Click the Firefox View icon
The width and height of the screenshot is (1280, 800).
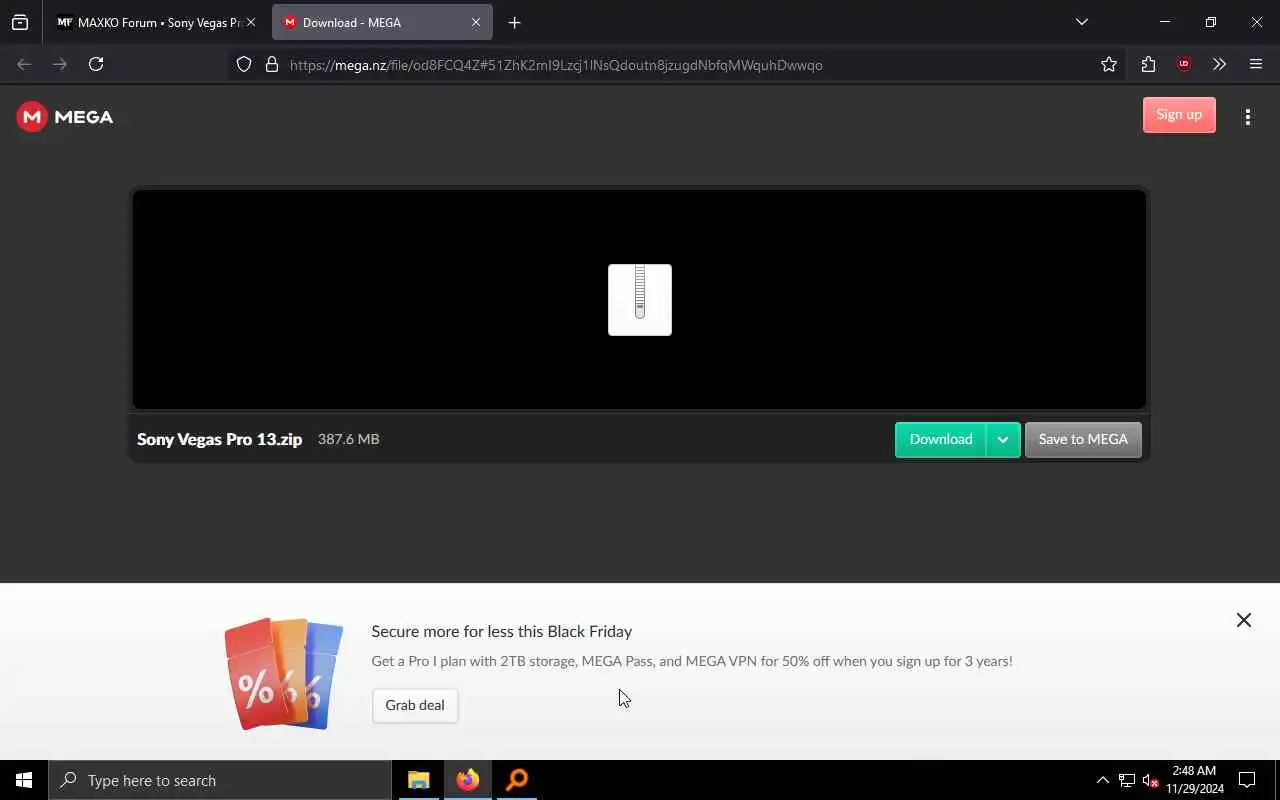(20, 22)
